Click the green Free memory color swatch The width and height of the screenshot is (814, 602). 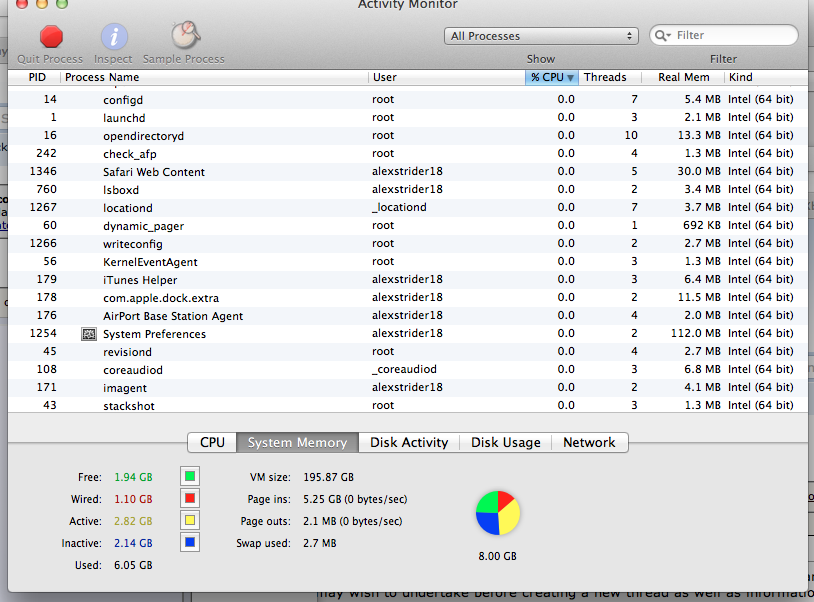190,476
